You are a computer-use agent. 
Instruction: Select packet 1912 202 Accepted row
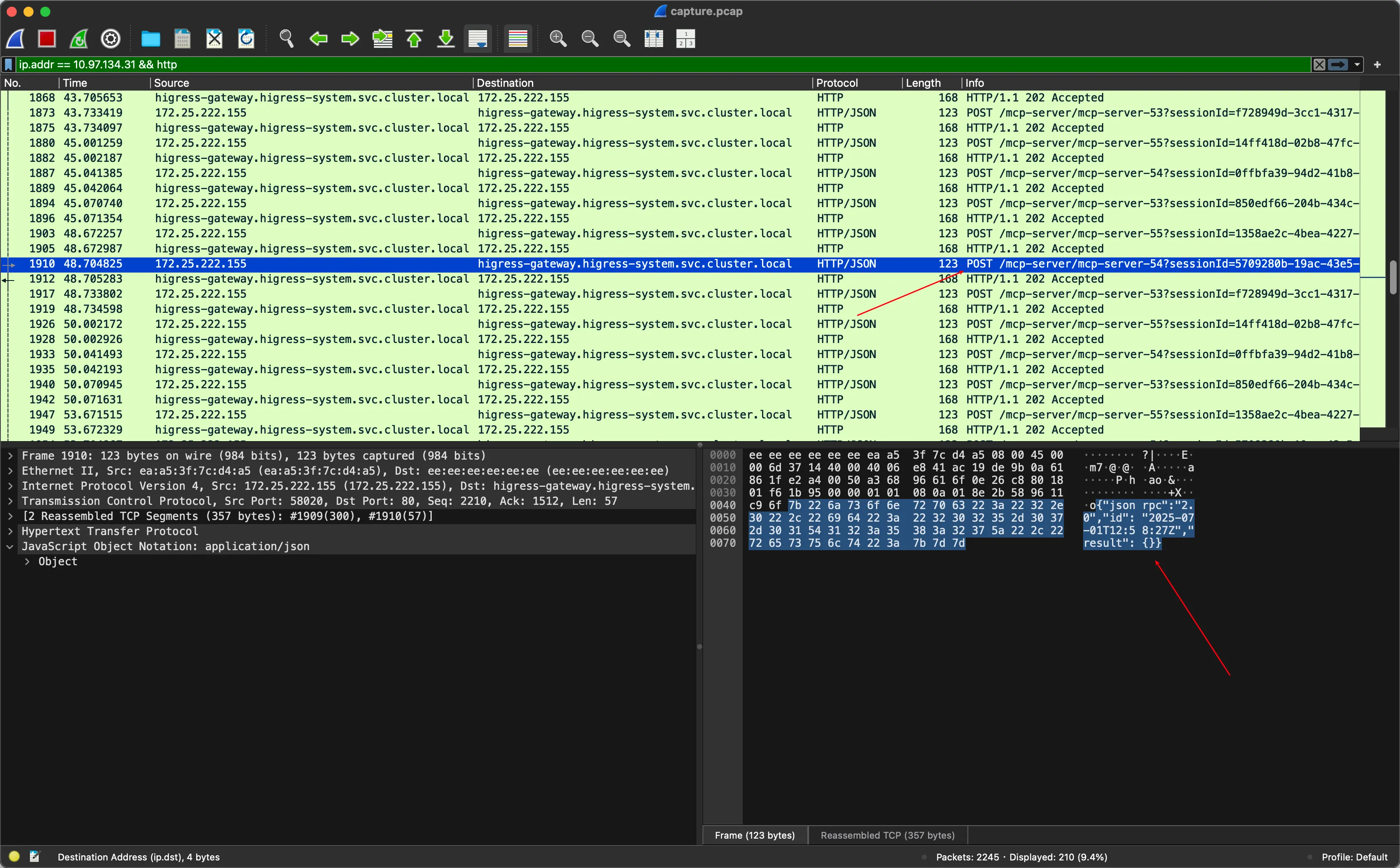coord(680,279)
